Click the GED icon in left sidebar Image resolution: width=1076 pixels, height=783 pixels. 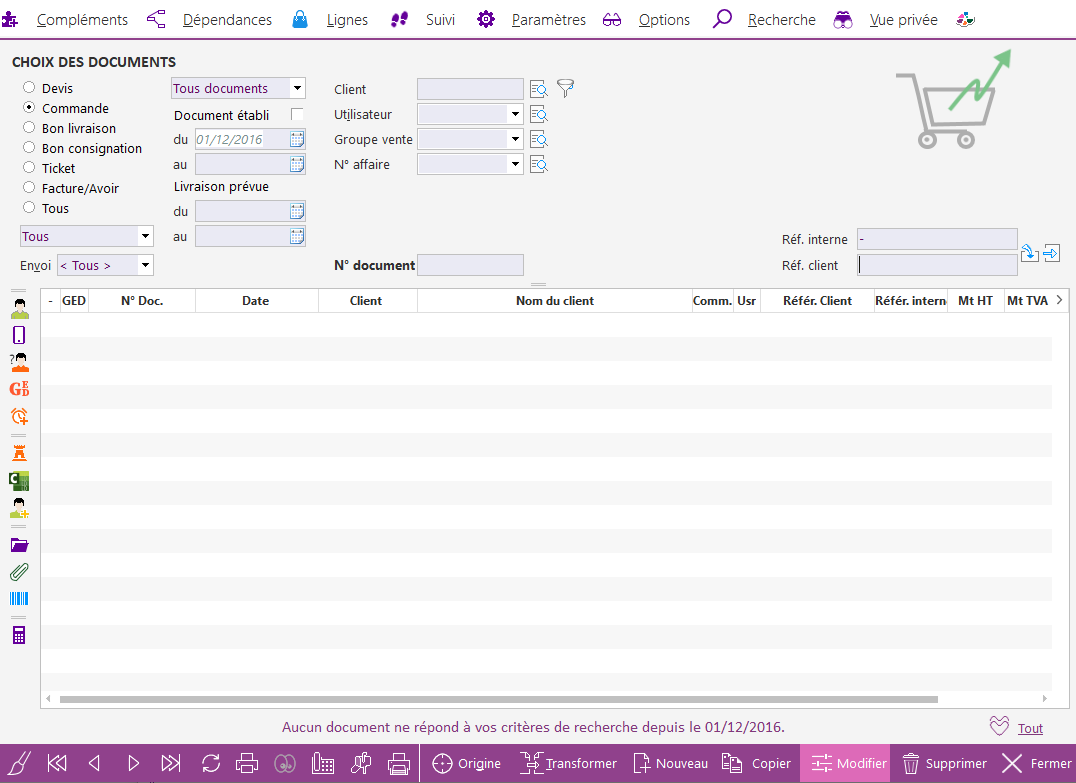pyautogui.click(x=19, y=389)
